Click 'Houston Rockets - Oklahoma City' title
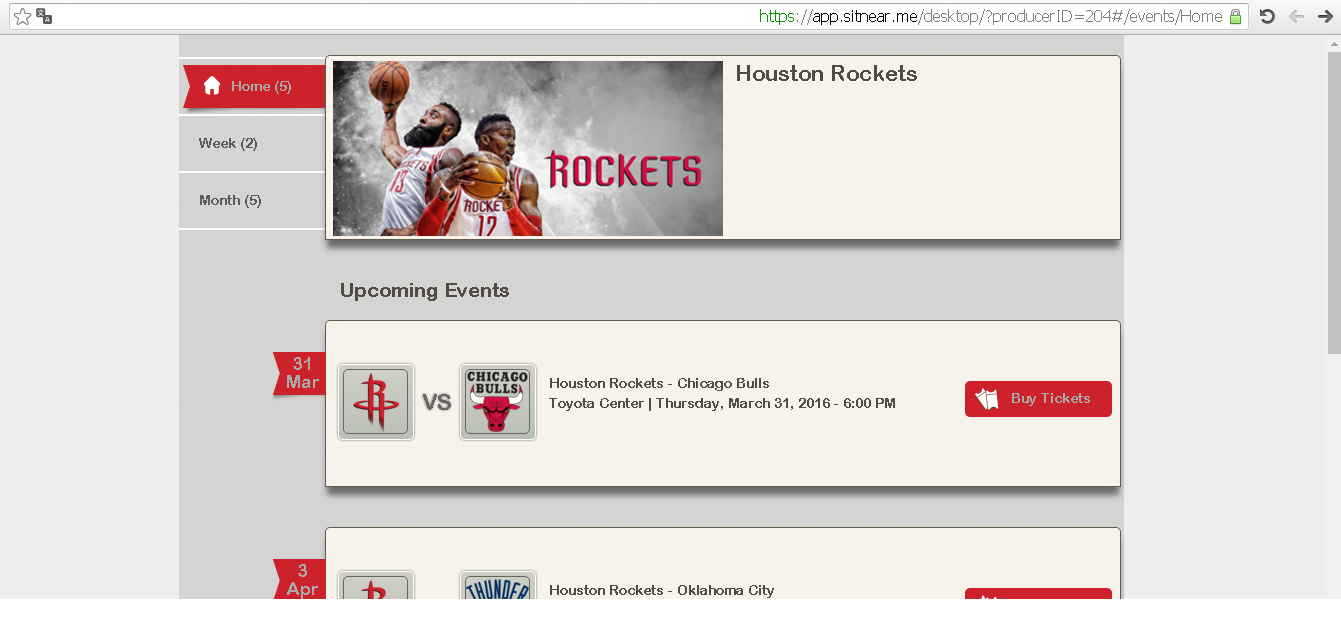Viewport: 1341px width, 618px height. (661, 590)
